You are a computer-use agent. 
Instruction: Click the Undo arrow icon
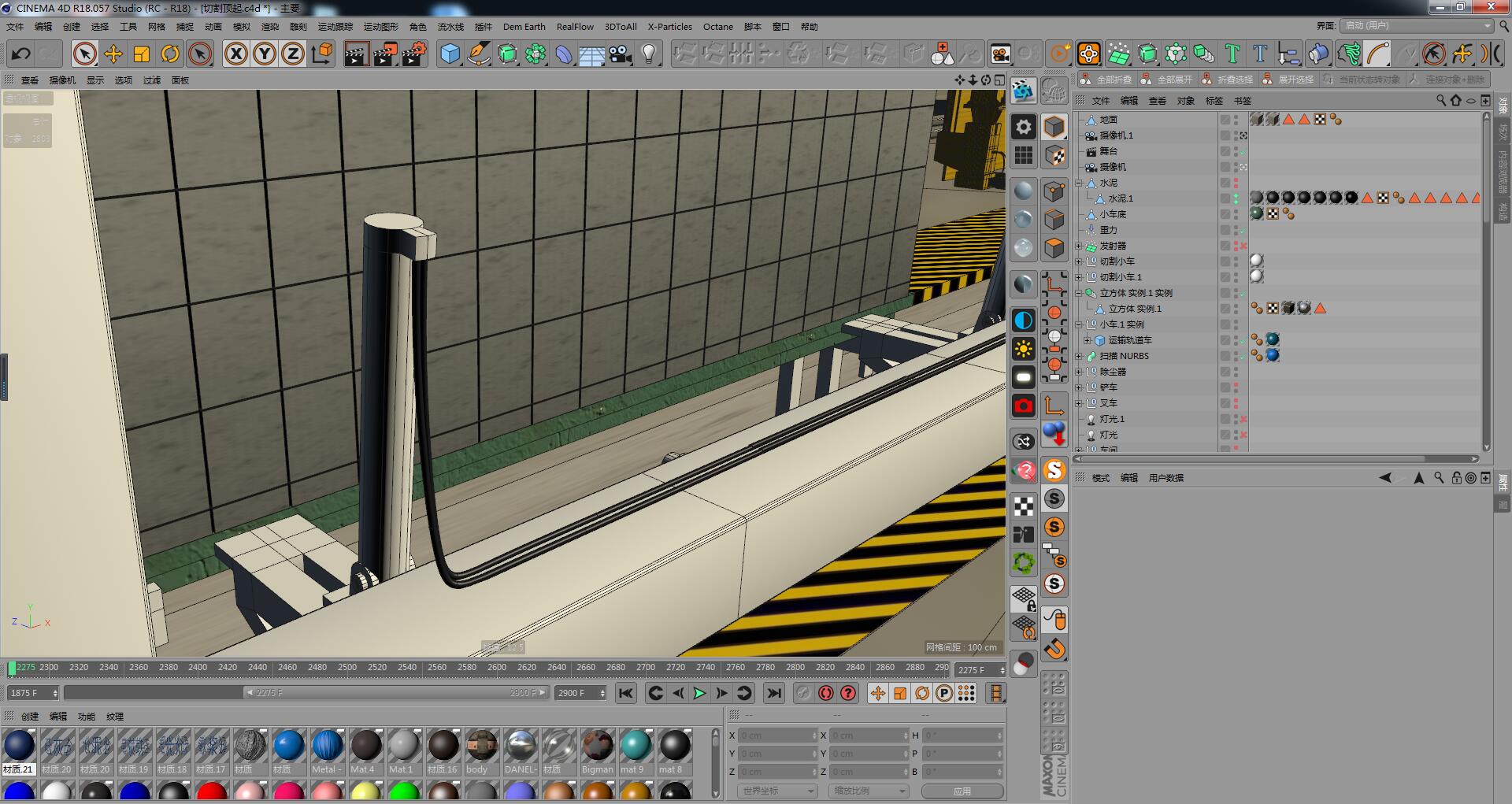[x=21, y=54]
